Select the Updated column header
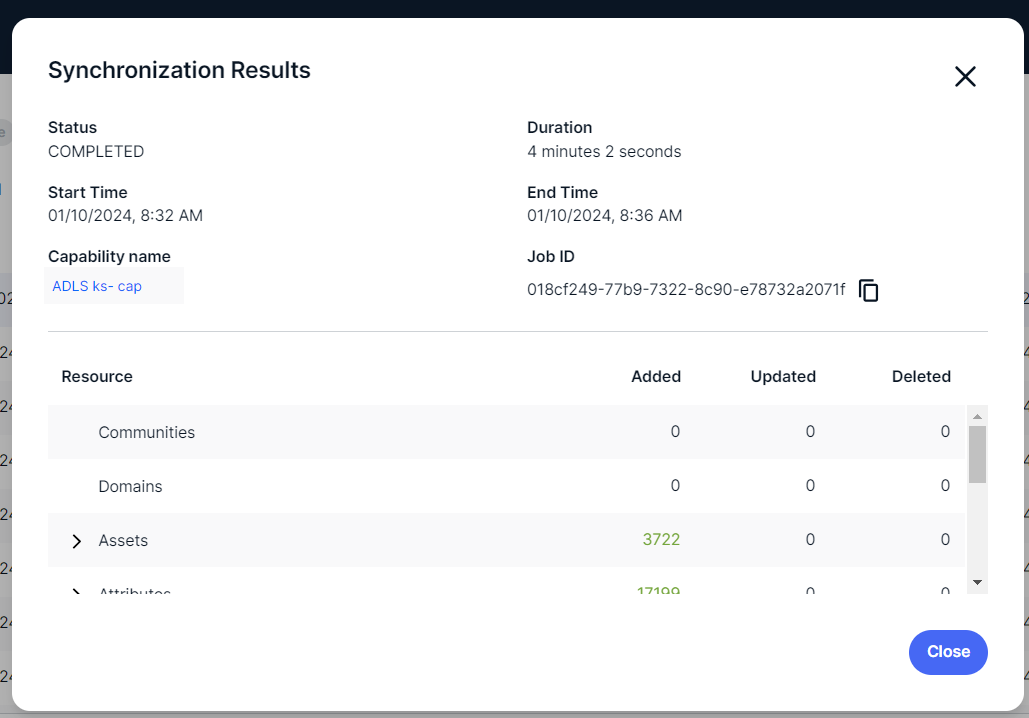This screenshot has width=1029, height=718. click(x=783, y=377)
